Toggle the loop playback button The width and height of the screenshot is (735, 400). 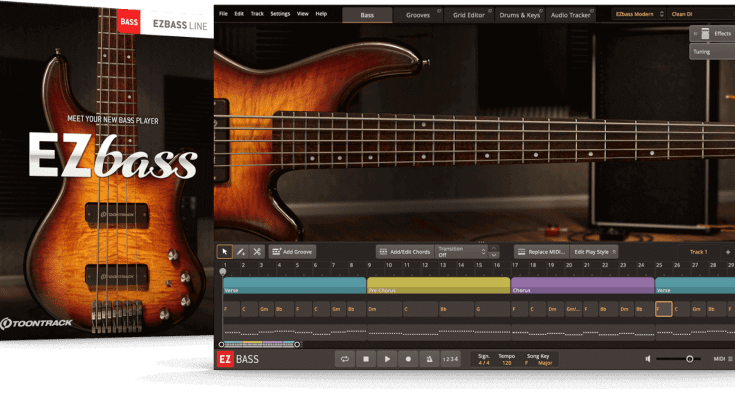(345, 358)
